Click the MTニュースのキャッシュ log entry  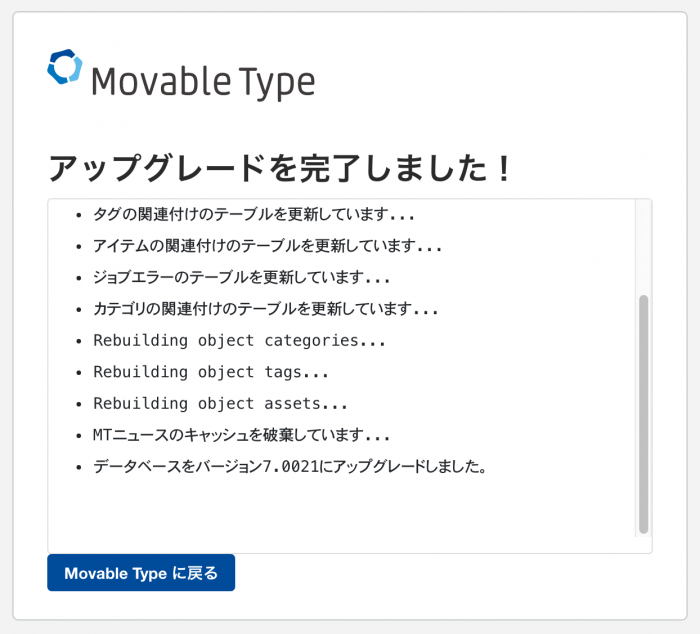point(241,435)
